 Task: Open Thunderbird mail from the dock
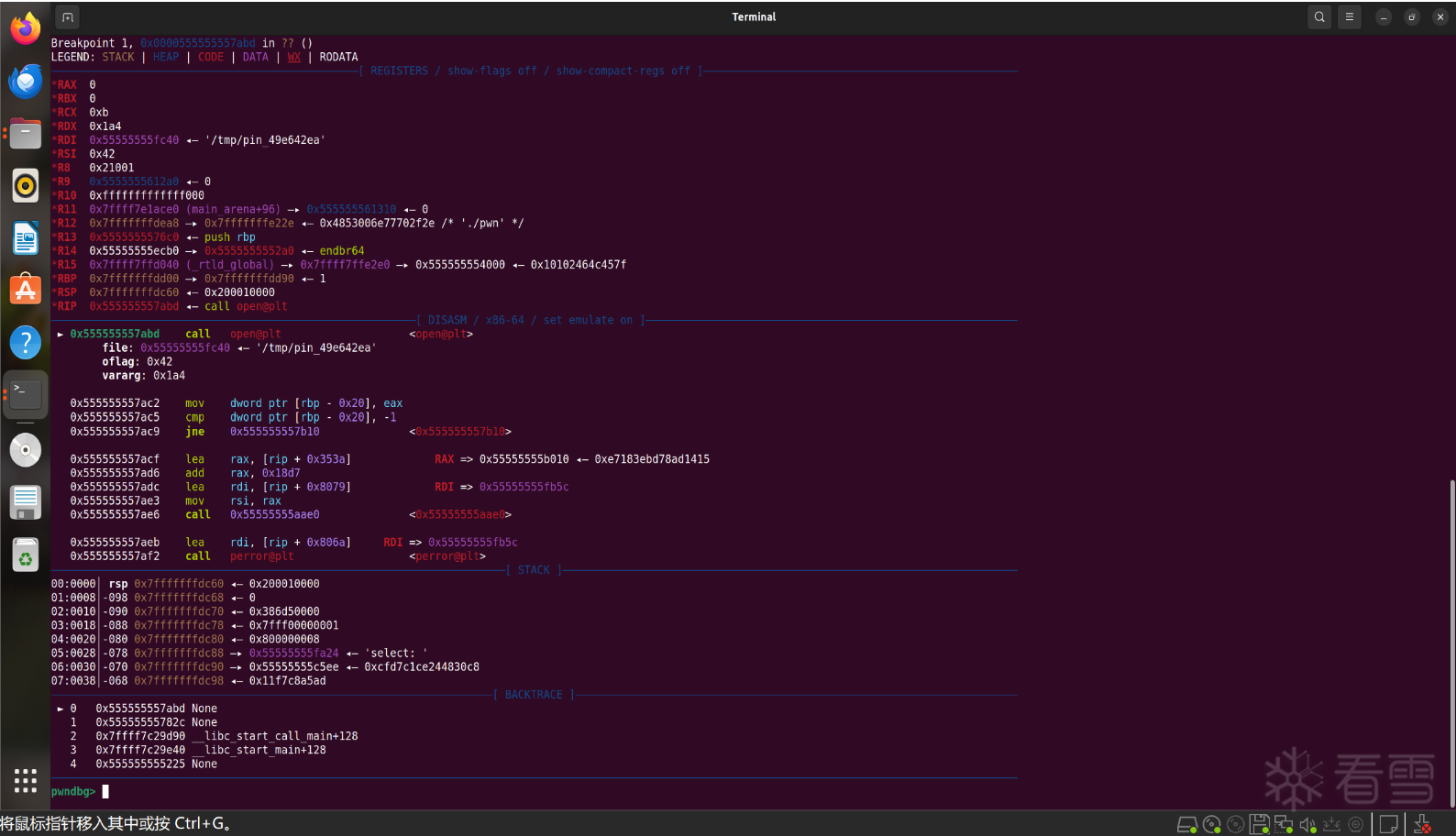coord(26,82)
